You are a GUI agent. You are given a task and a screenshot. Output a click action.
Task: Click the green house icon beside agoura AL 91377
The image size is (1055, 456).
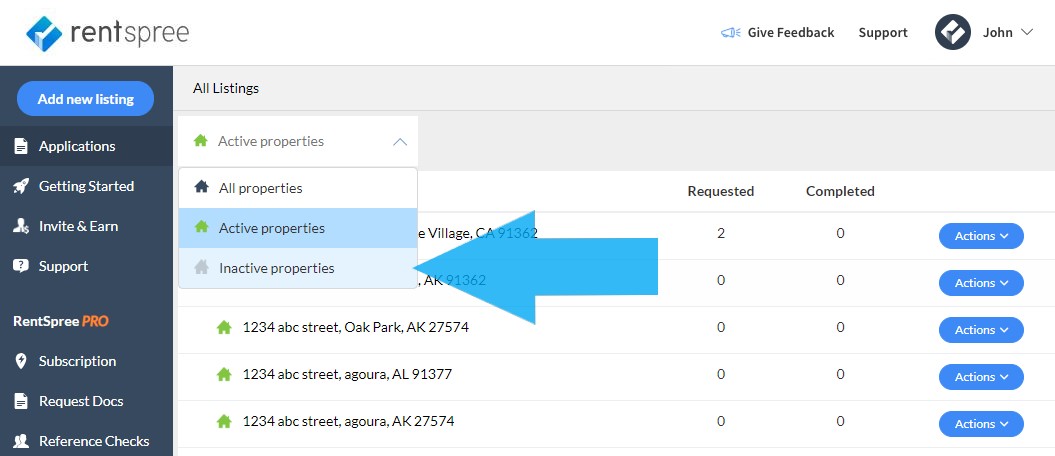click(224, 375)
